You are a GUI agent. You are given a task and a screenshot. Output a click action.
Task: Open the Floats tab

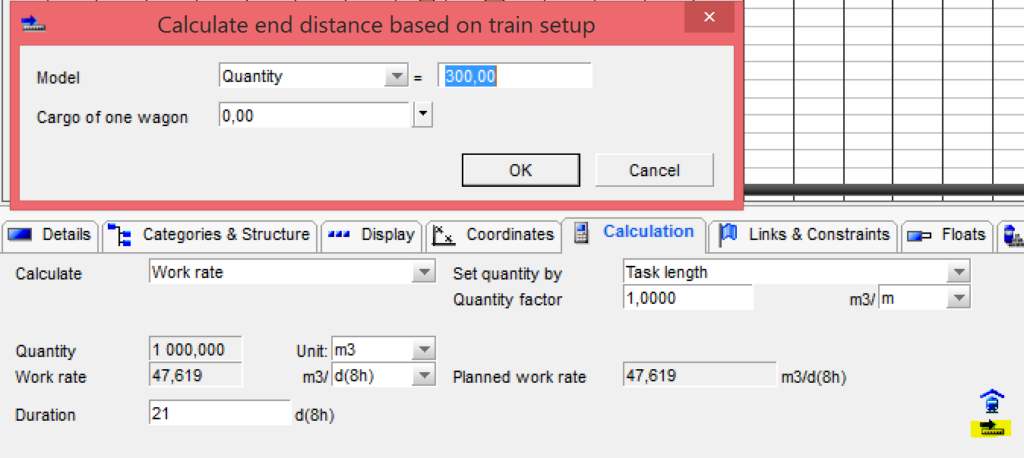pyautogui.click(x=947, y=235)
